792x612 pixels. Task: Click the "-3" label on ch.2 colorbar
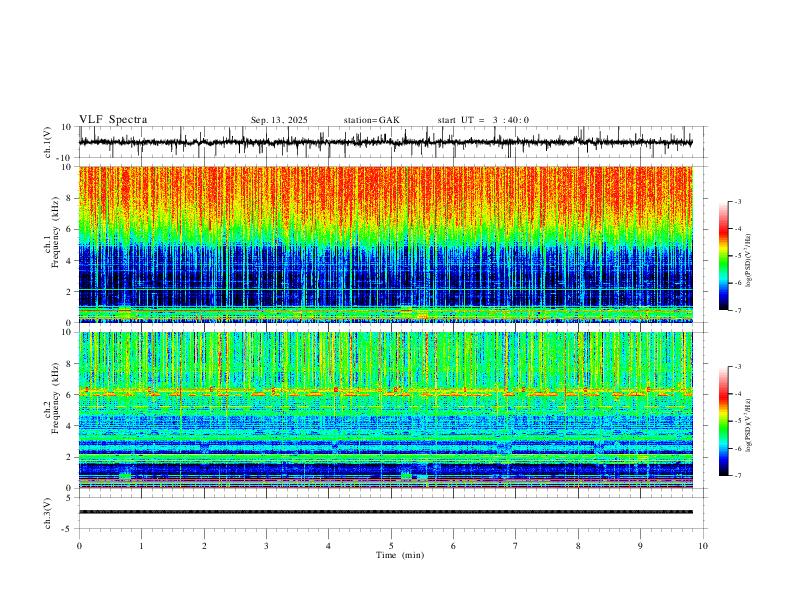coord(738,367)
